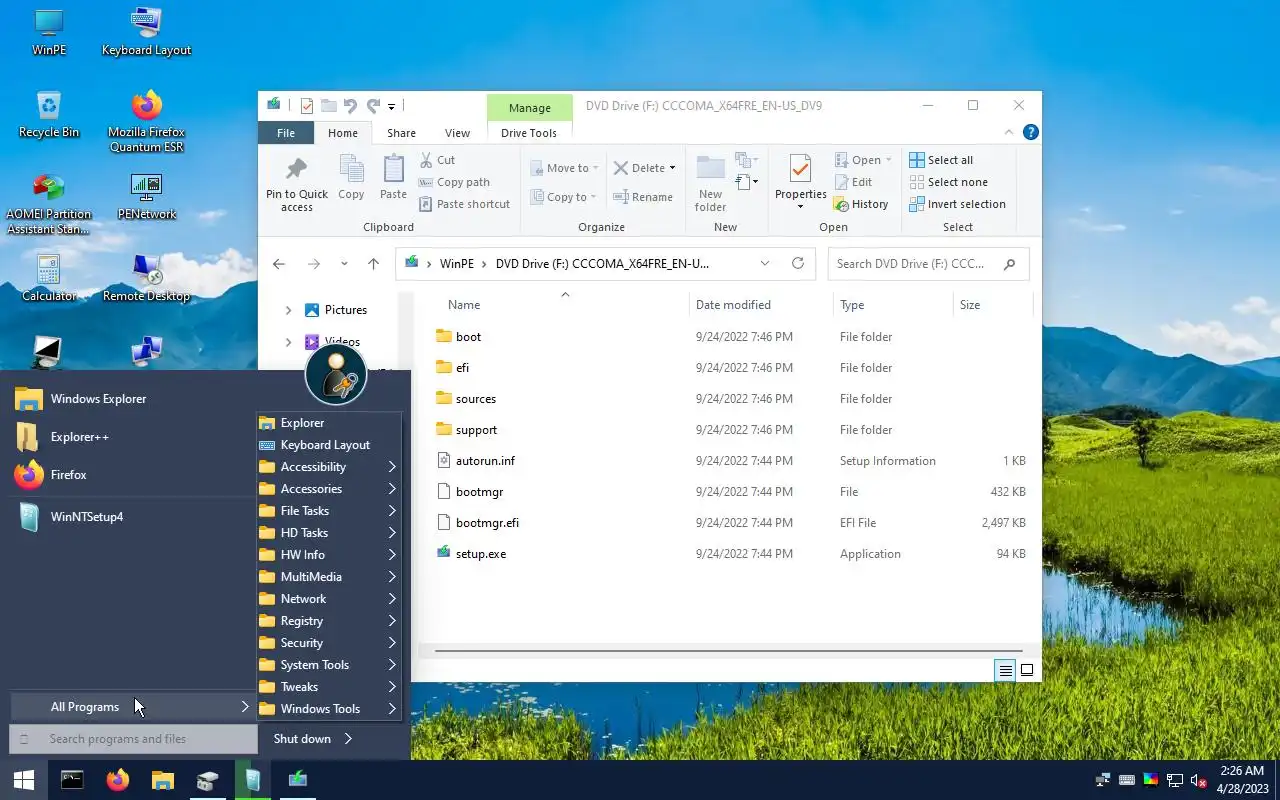
Task: Open the File tab
Action: click(x=286, y=133)
